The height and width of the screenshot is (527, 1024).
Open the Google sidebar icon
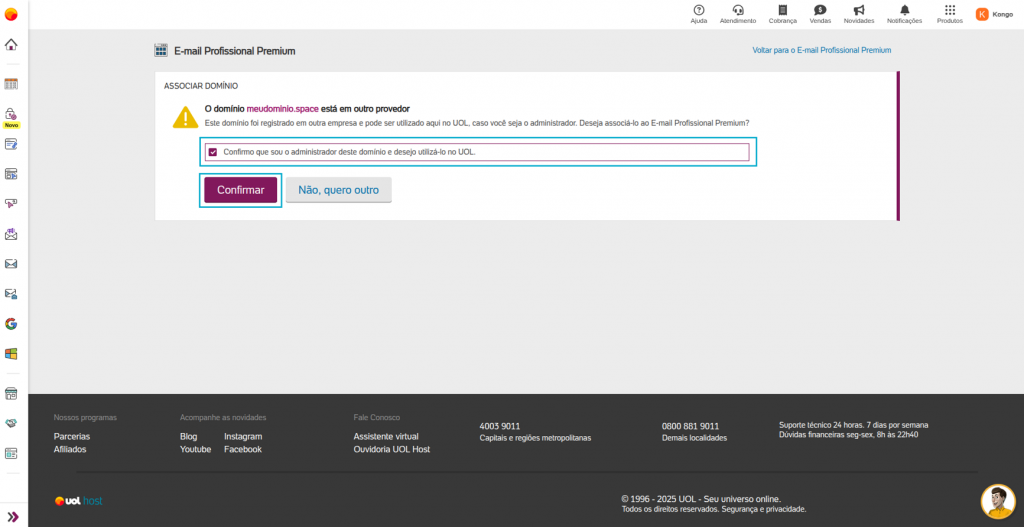(11, 324)
